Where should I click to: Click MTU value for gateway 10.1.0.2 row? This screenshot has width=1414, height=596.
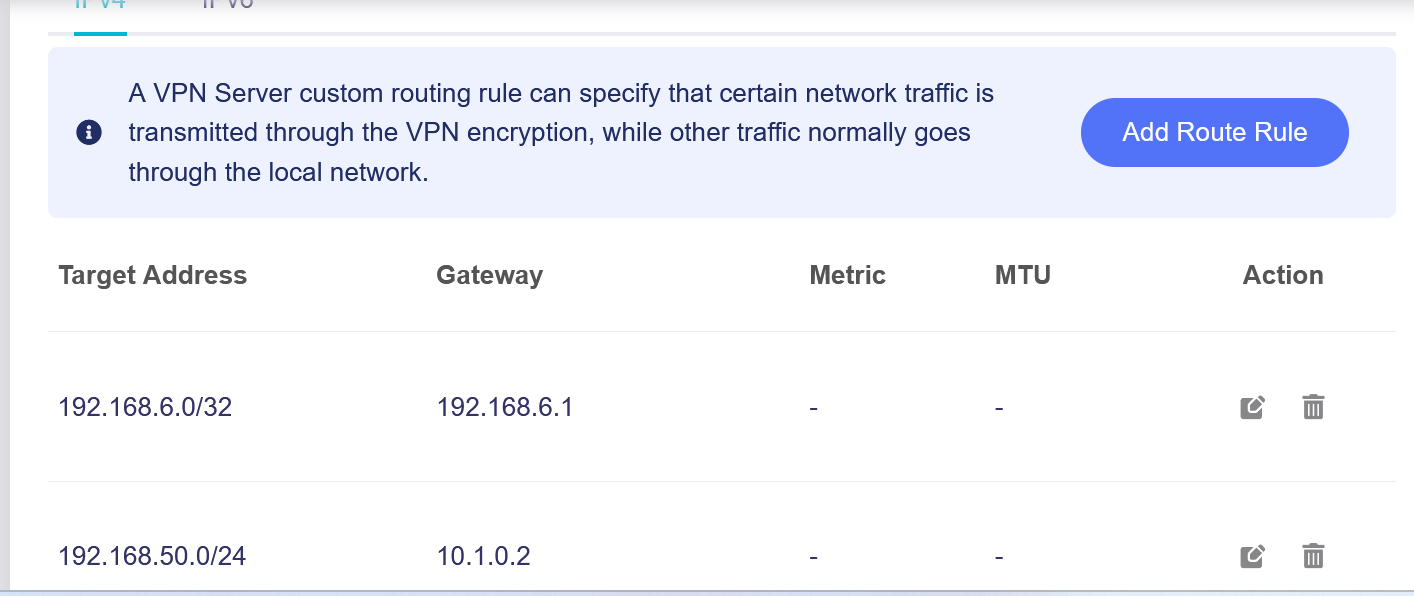(x=999, y=556)
